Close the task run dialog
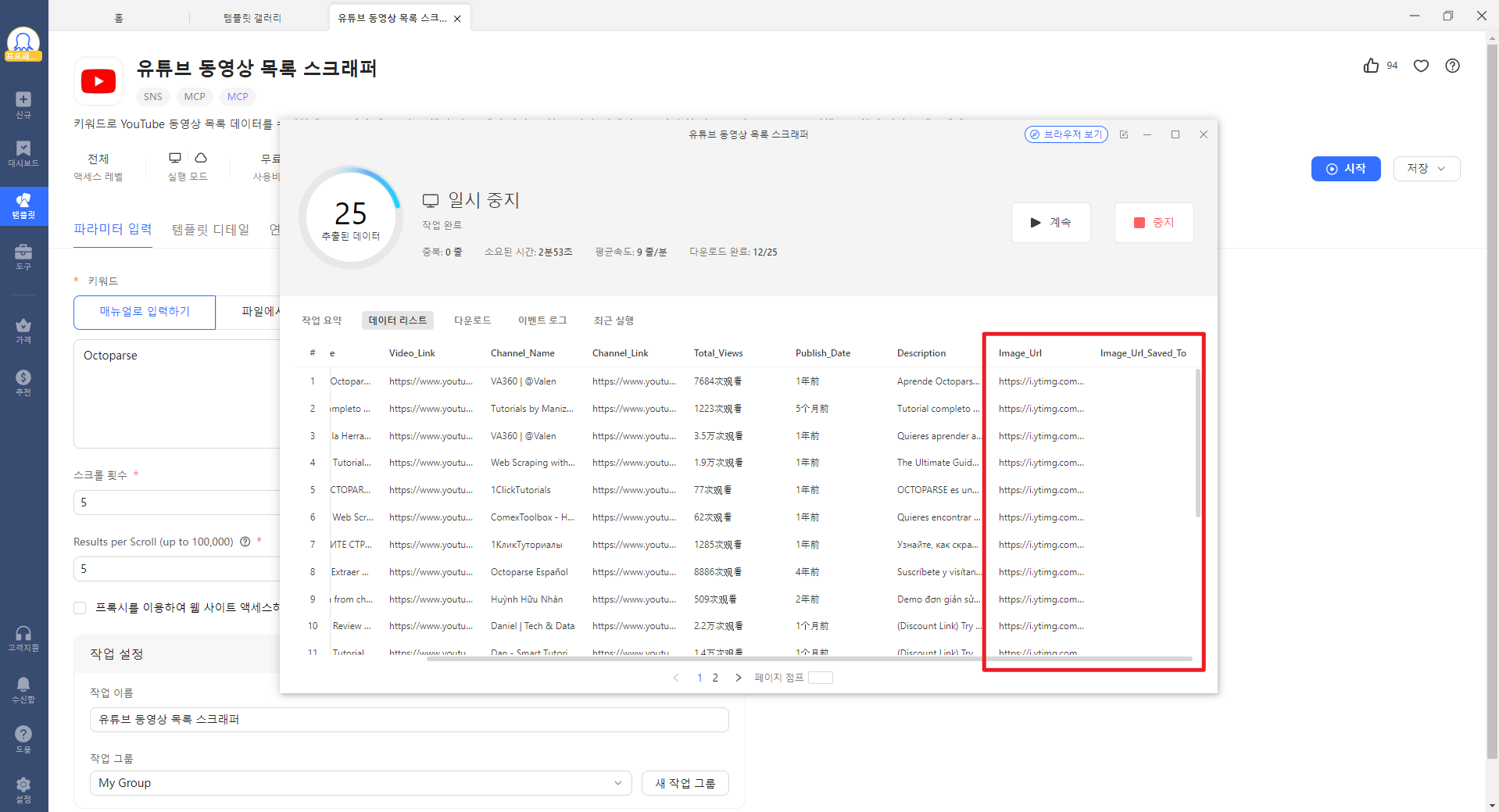Viewport: 1499px width, 812px height. coord(1204,134)
